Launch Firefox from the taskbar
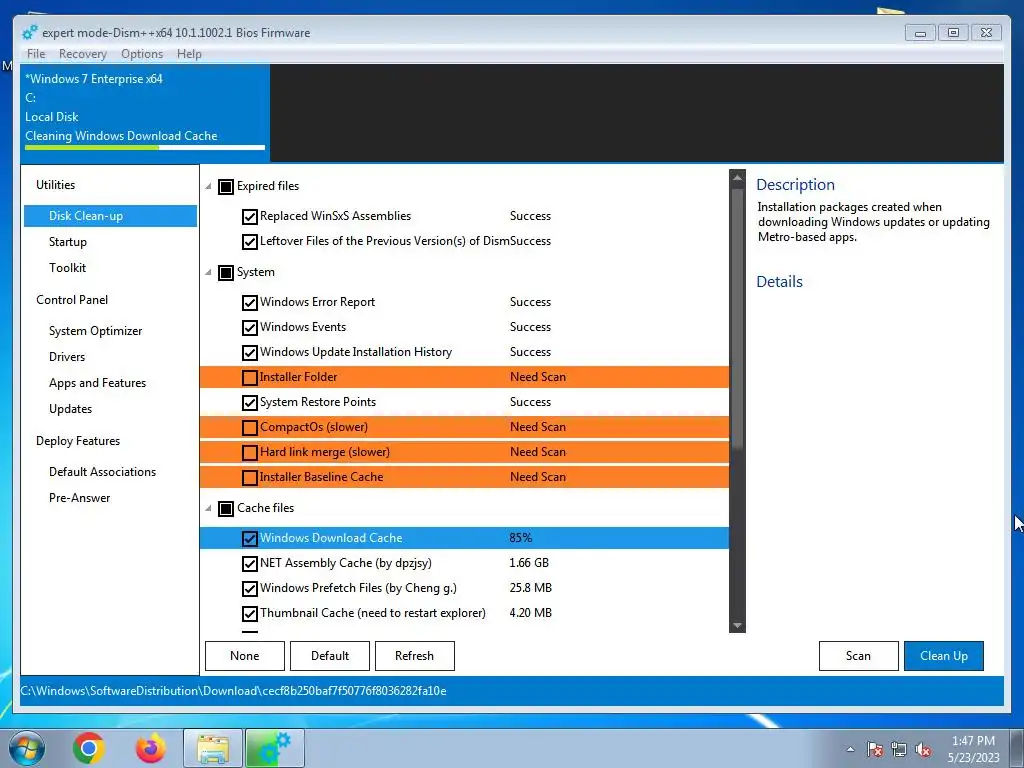1024x768 pixels. (150, 748)
